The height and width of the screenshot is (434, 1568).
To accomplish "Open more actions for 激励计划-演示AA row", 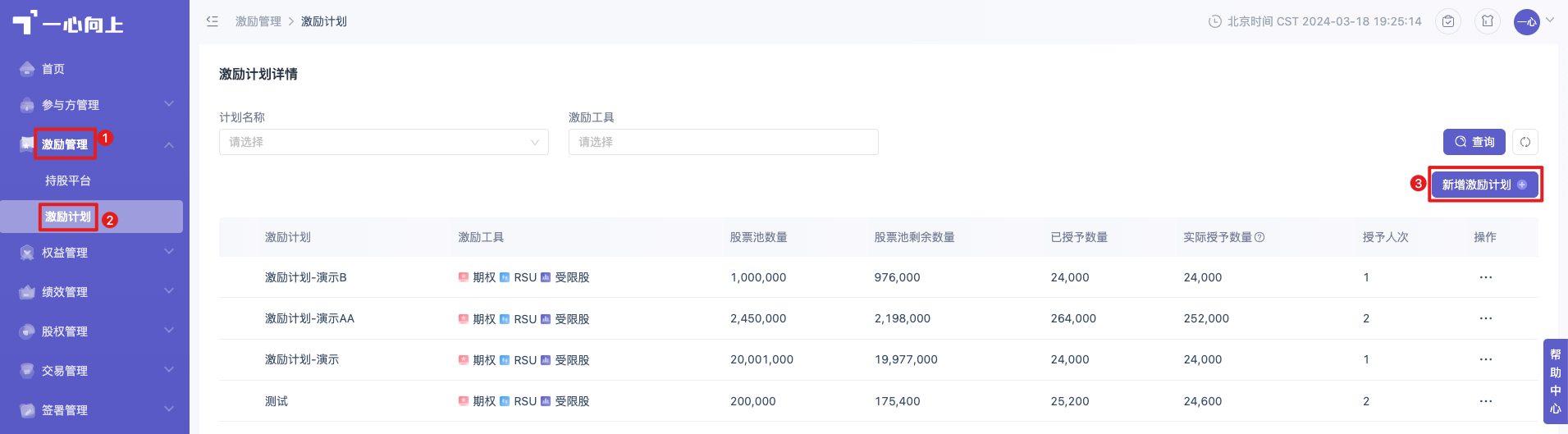I will point(1486,318).
